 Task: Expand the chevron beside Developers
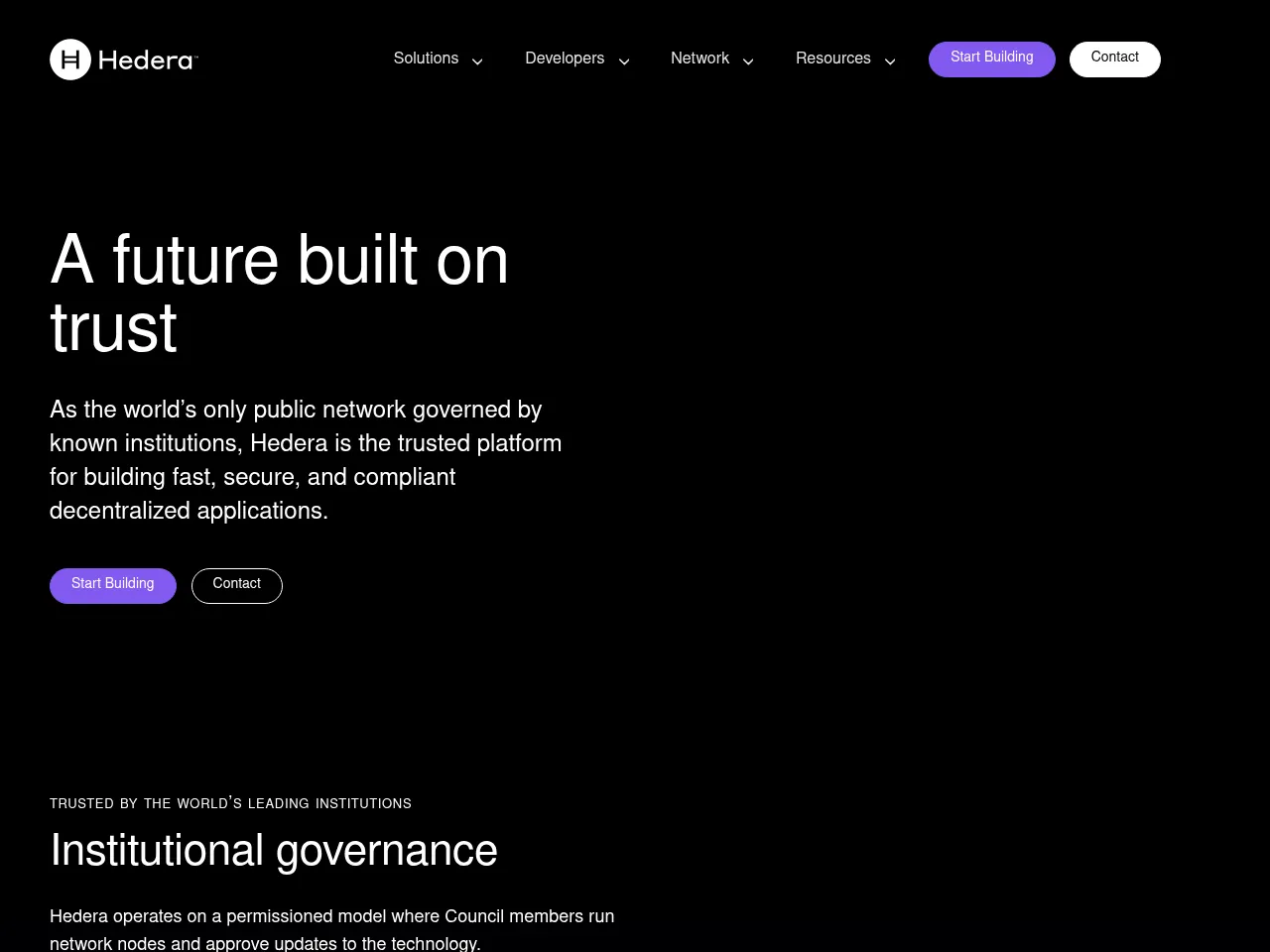[x=624, y=61]
